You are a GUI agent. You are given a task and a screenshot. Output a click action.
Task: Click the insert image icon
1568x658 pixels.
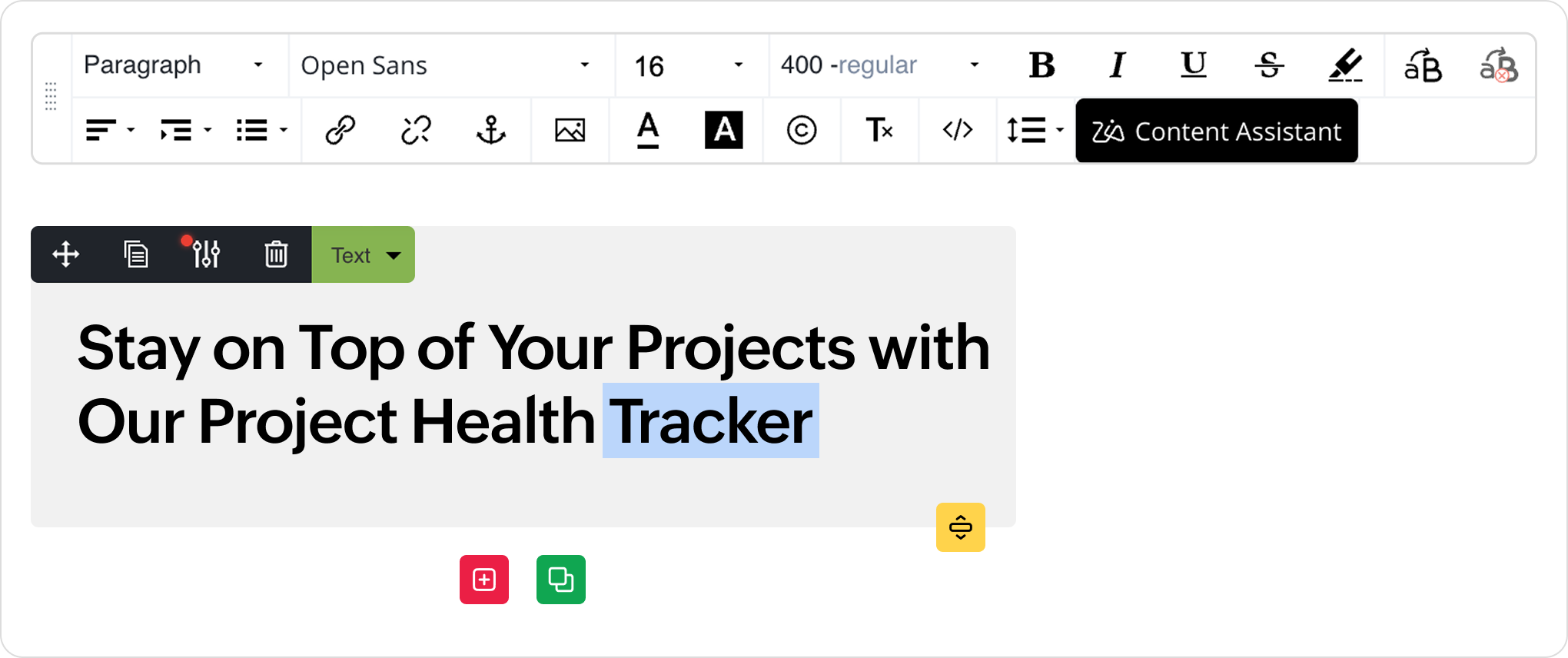pyautogui.click(x=570, y=131)
